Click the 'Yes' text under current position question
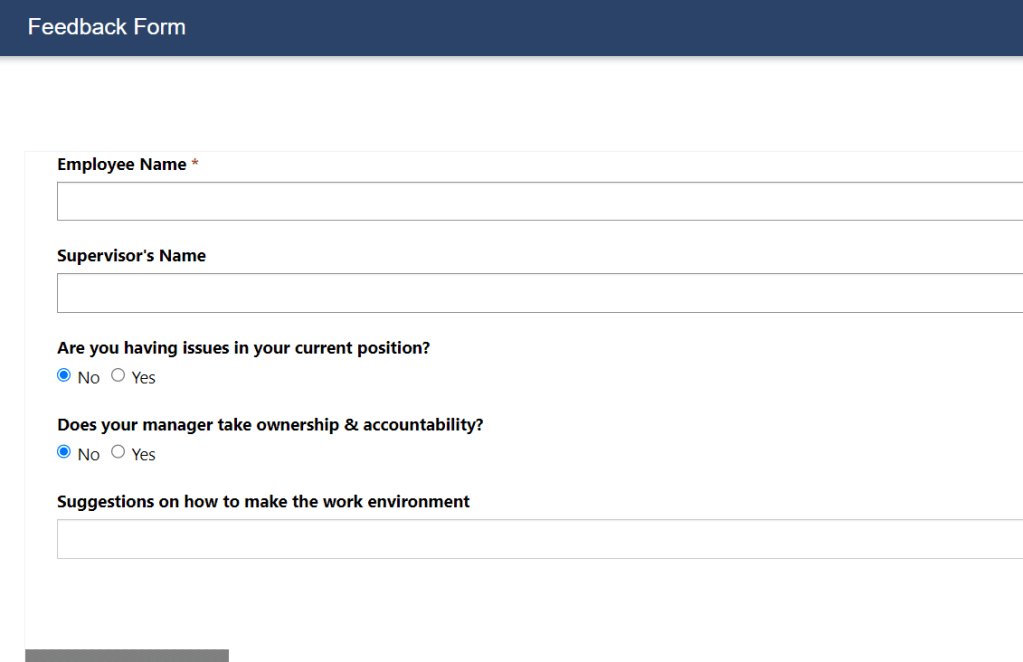Viewport: 1023px width, 662px height. point(144,378)
